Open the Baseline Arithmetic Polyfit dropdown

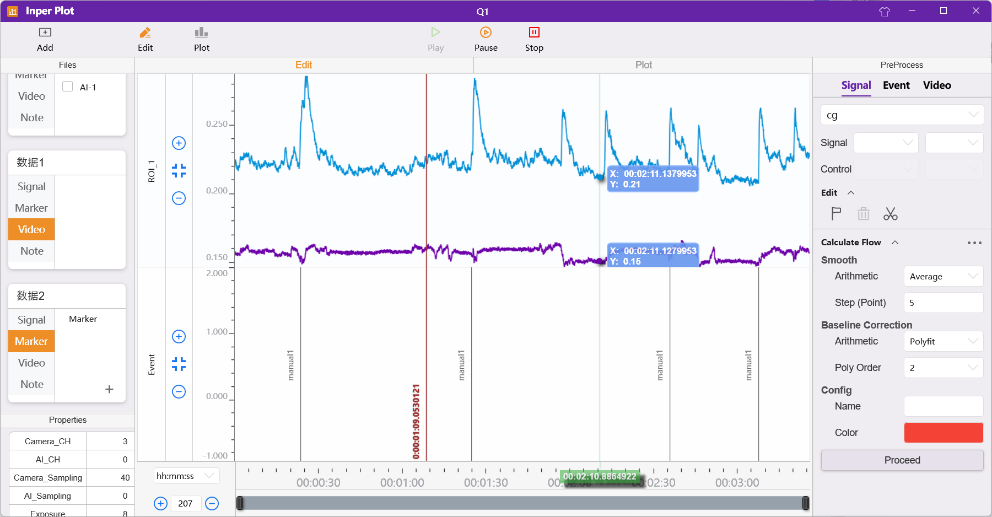tap(944, 341)
